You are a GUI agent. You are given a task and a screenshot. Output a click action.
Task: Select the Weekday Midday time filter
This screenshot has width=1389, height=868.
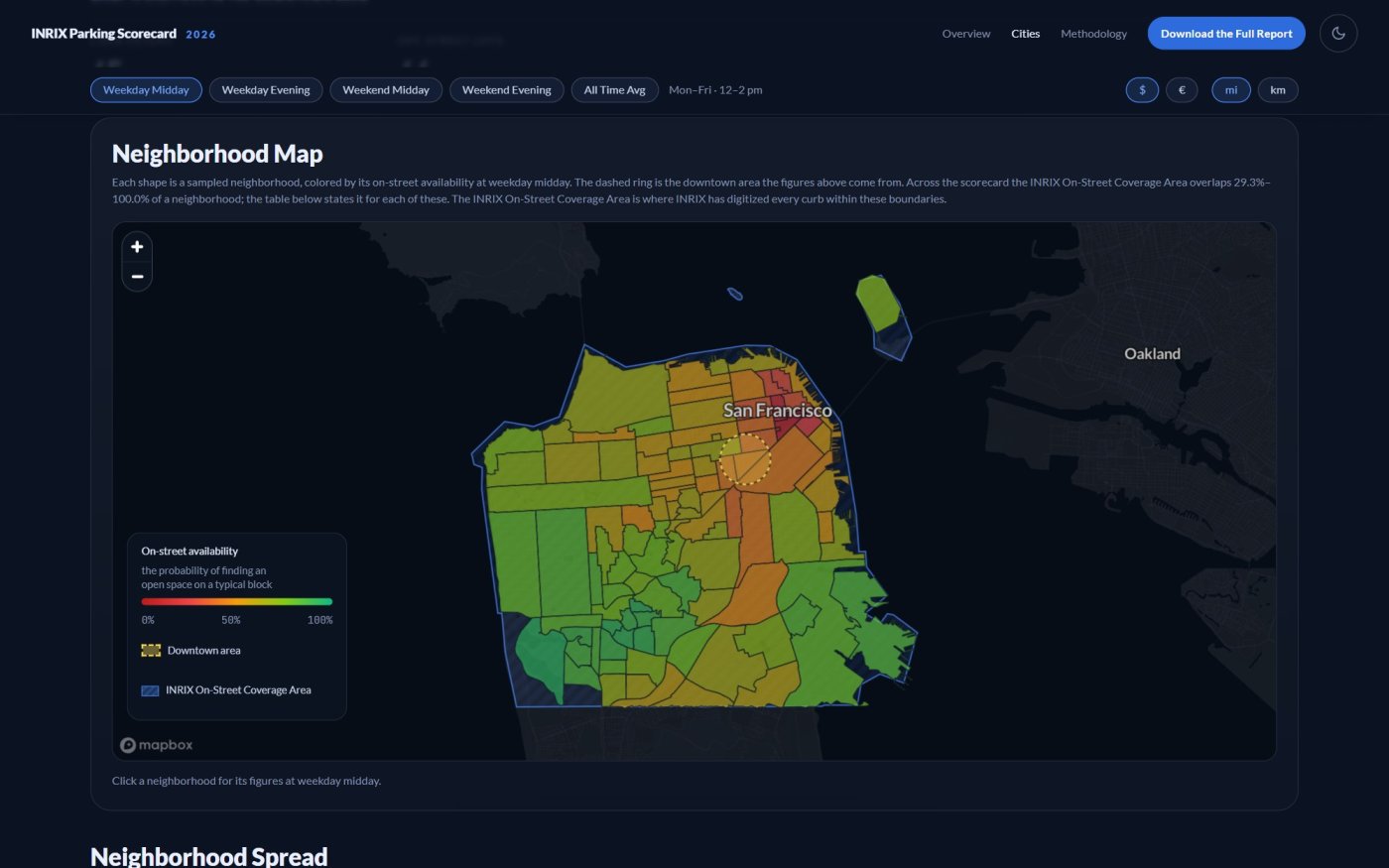(146, 90)
